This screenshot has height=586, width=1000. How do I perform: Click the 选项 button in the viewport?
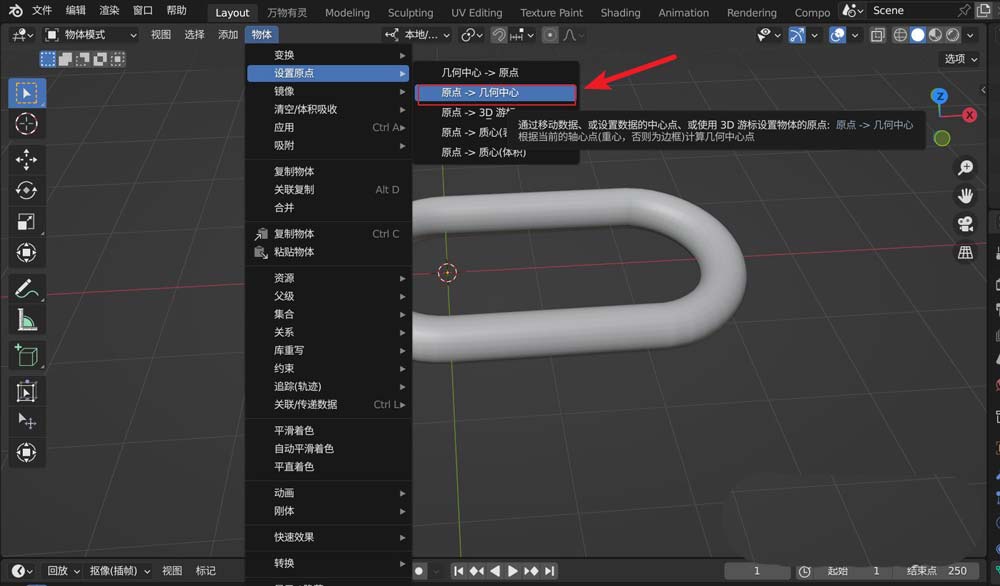pyautogui.click(x=958, y=58)
